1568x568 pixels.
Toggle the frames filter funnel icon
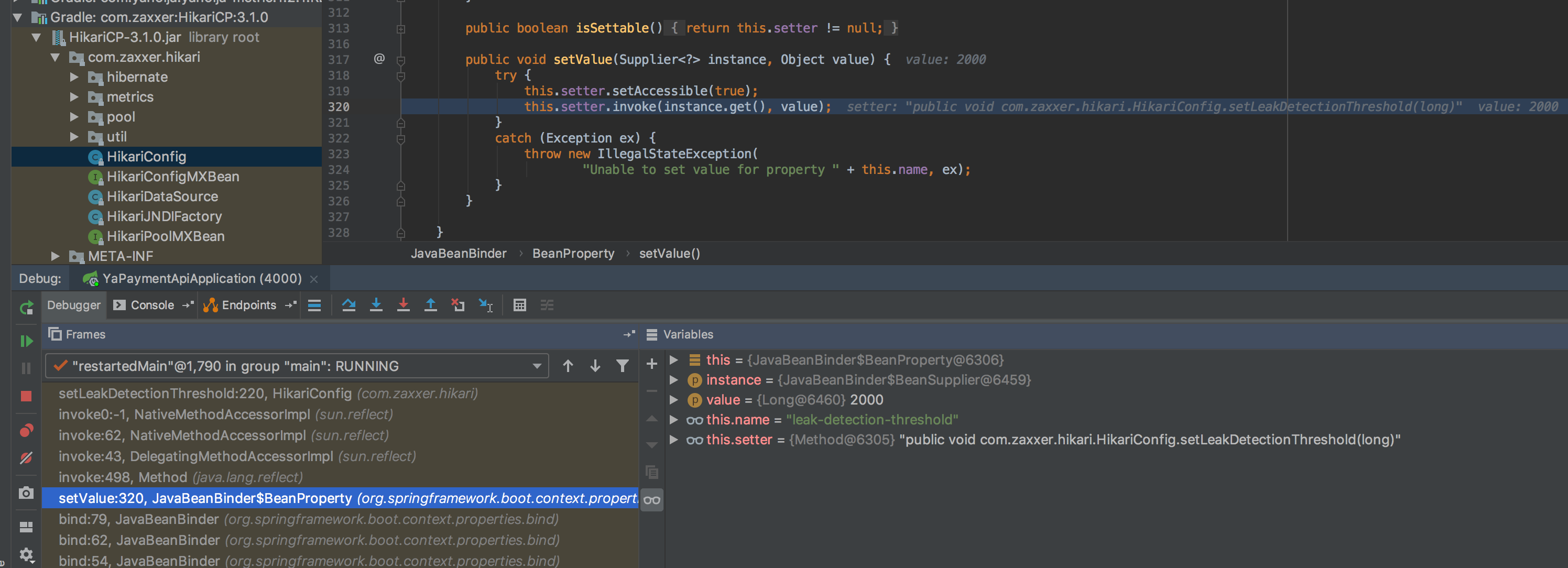(622, 366)
